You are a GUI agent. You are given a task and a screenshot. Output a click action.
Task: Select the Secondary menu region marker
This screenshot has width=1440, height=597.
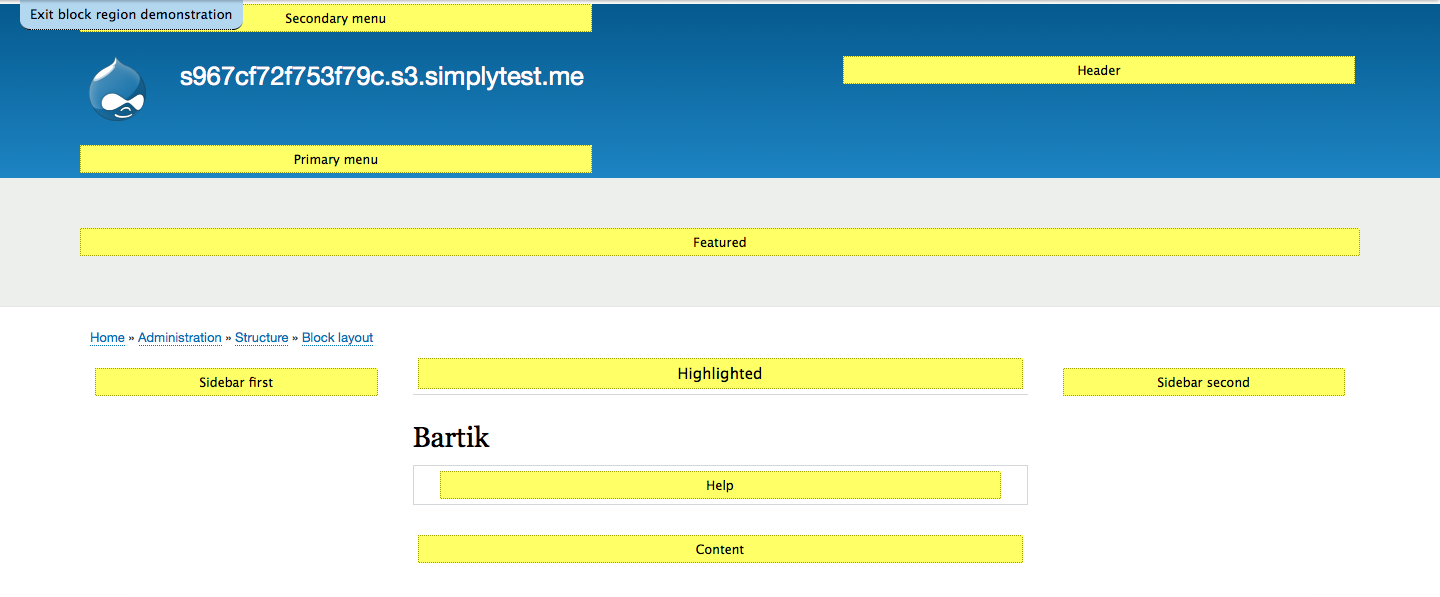pos(335,17)
